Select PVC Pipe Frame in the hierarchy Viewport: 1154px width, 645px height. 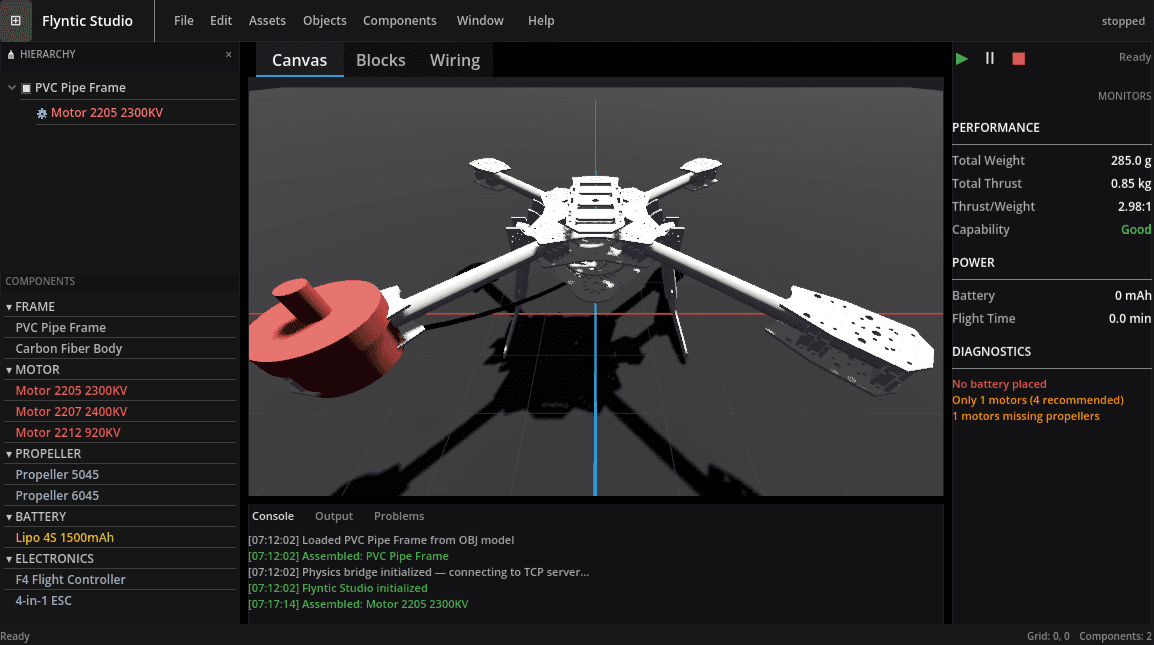[x=80, y=88]
